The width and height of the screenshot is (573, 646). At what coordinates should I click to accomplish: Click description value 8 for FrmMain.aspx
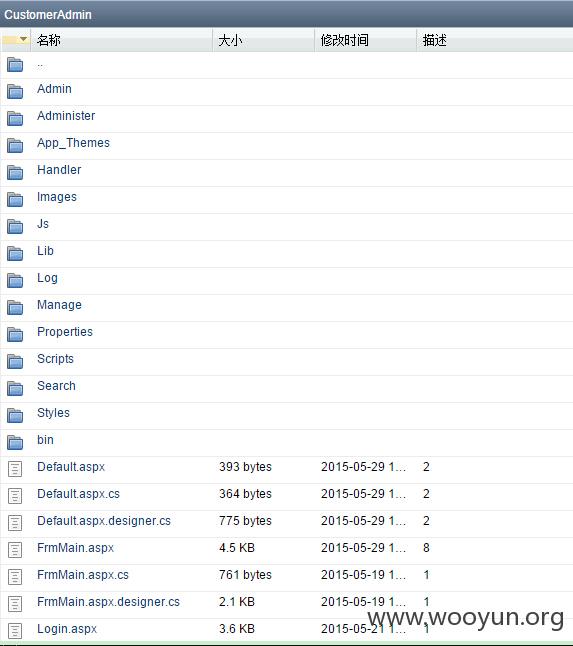[x=426, y=548]
